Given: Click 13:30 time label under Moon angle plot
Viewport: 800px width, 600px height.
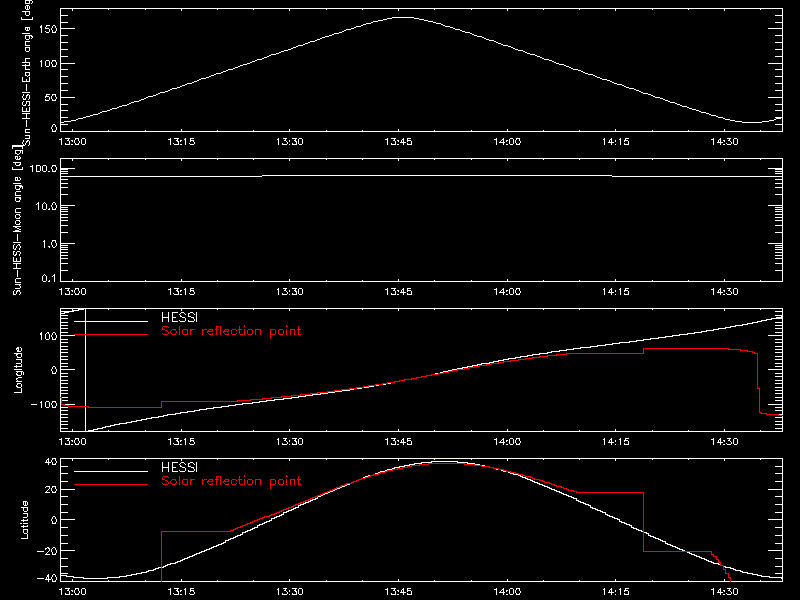Looking at the screenshot, I should tap(290, 291).
